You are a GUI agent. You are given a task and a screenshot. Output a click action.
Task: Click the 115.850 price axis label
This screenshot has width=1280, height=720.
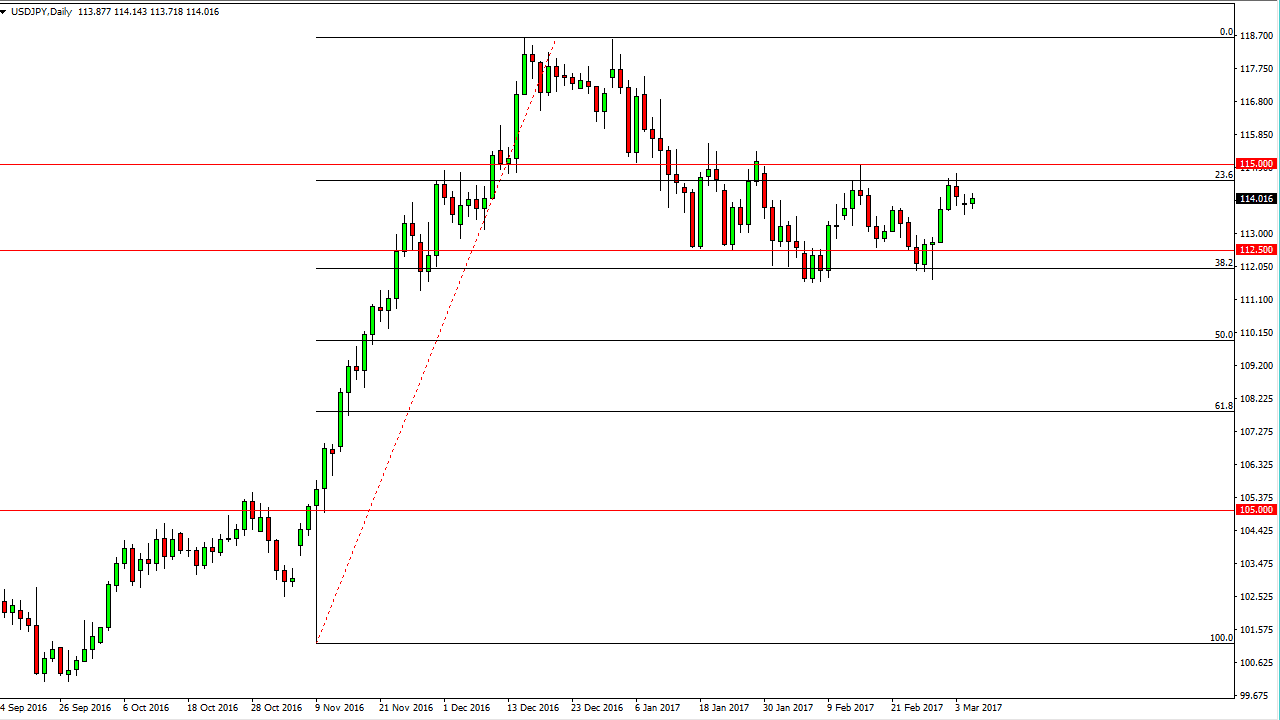click(x=1255, y=135)
